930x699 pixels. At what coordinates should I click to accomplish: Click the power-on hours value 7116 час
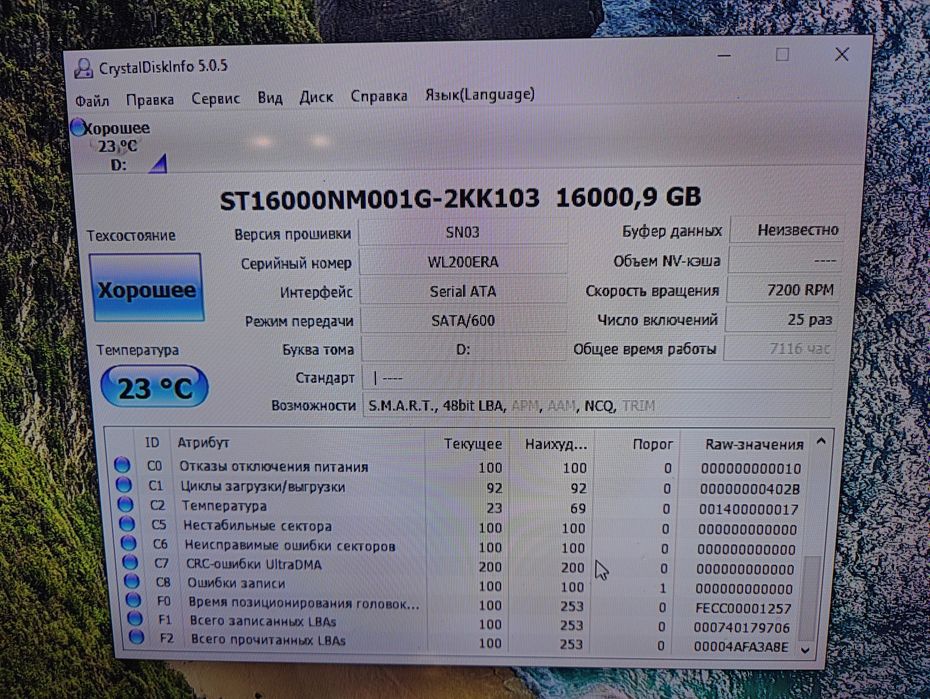779,349
